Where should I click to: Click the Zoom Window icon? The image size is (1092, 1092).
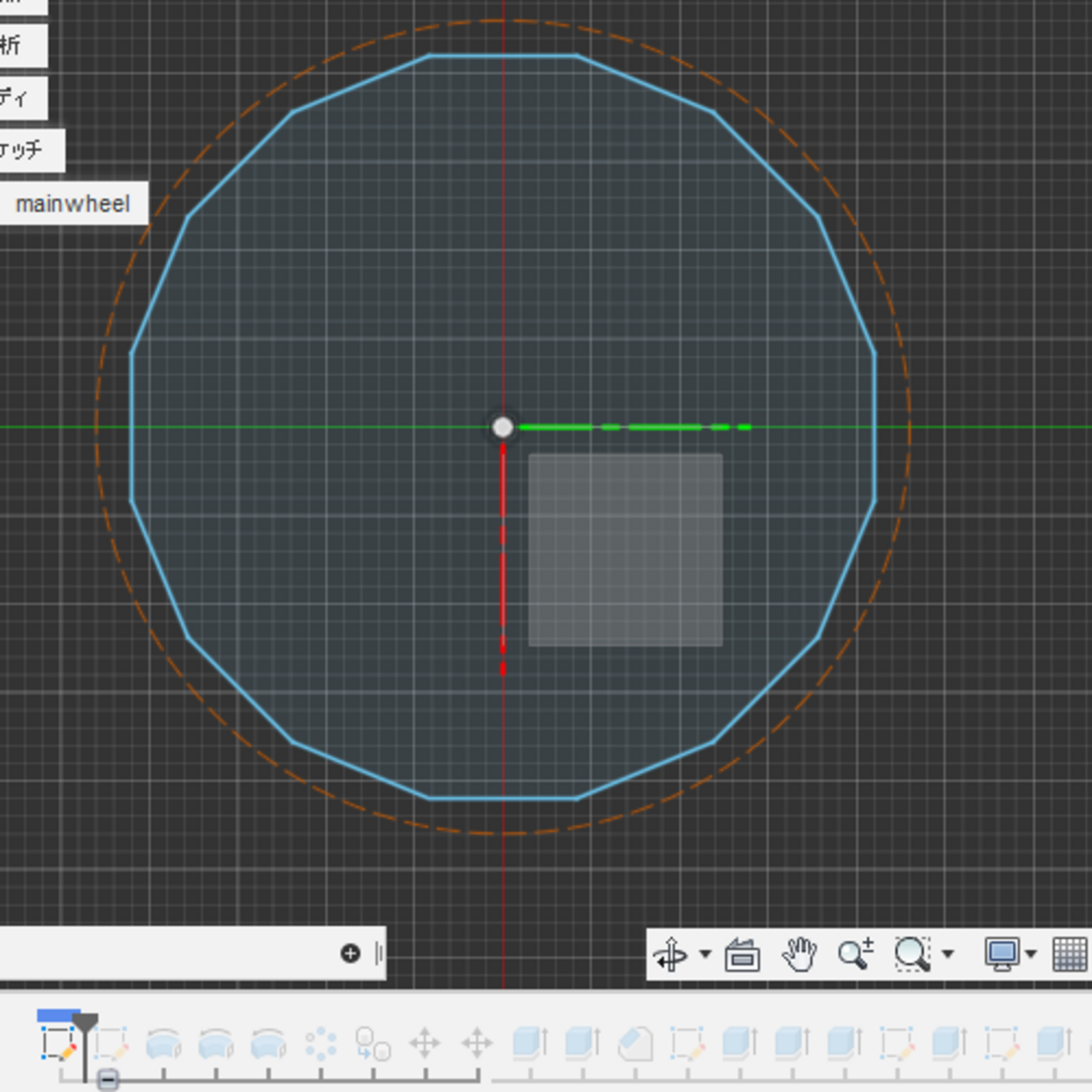pyautogui.click(x=911, y=954)
